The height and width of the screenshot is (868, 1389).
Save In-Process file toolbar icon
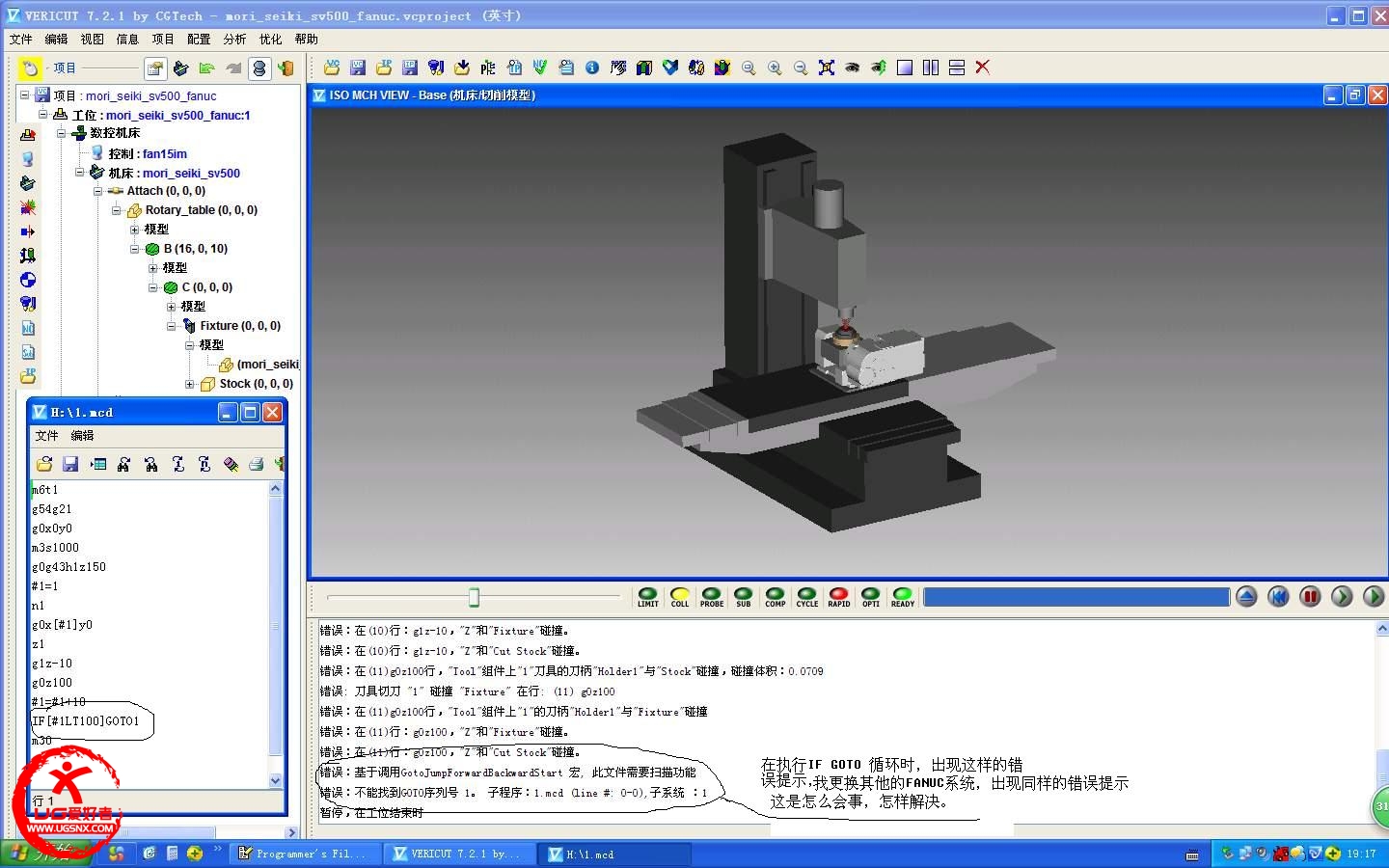pos(410,68)
